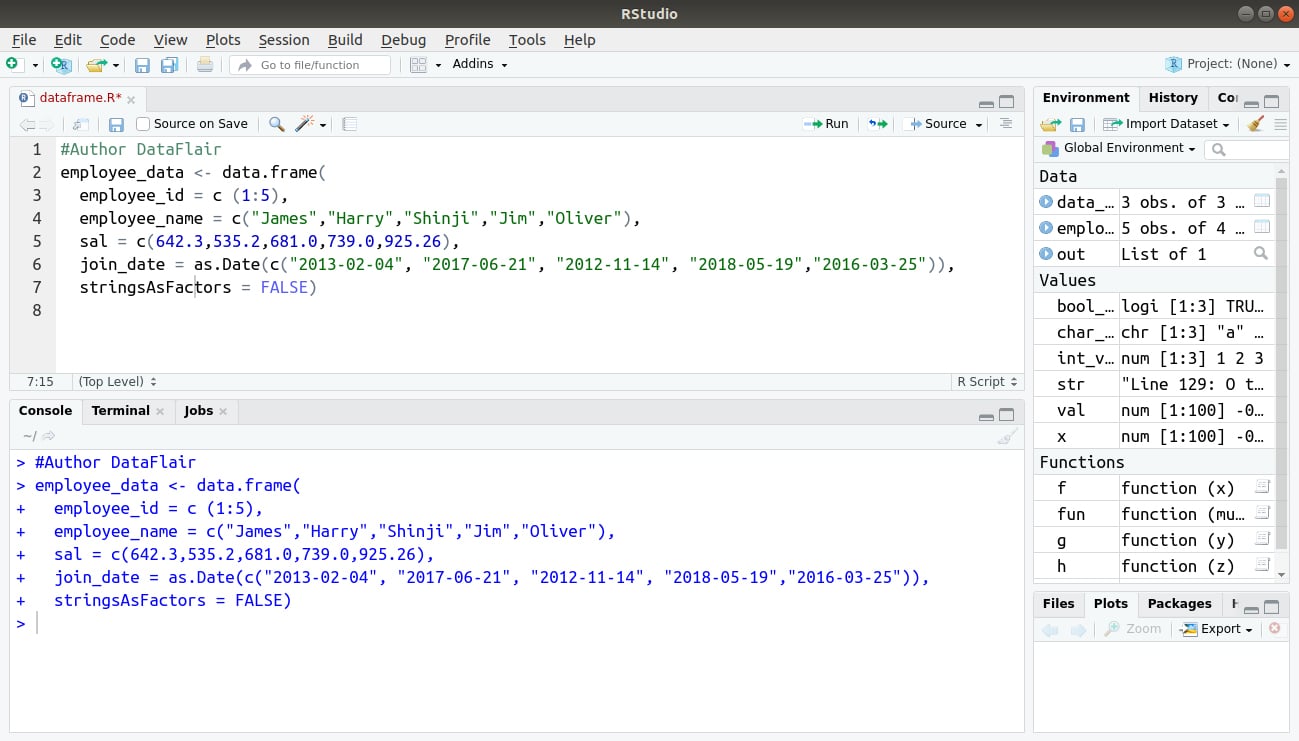Re-run the previous code region
The width and height of the screenshot is (1299, 741).
878,124
